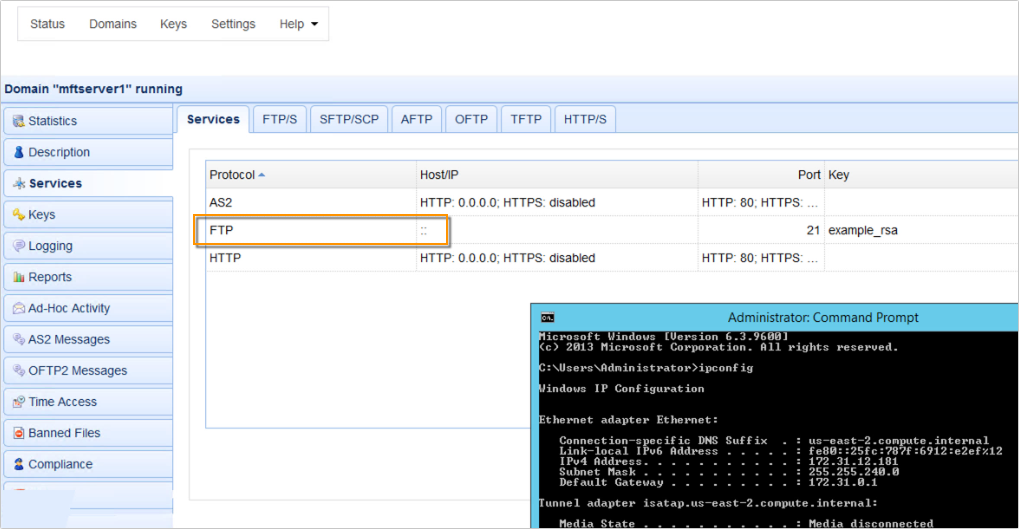Click the Banned Files icon
1019x529 pixels.
(x=19, y=433)
